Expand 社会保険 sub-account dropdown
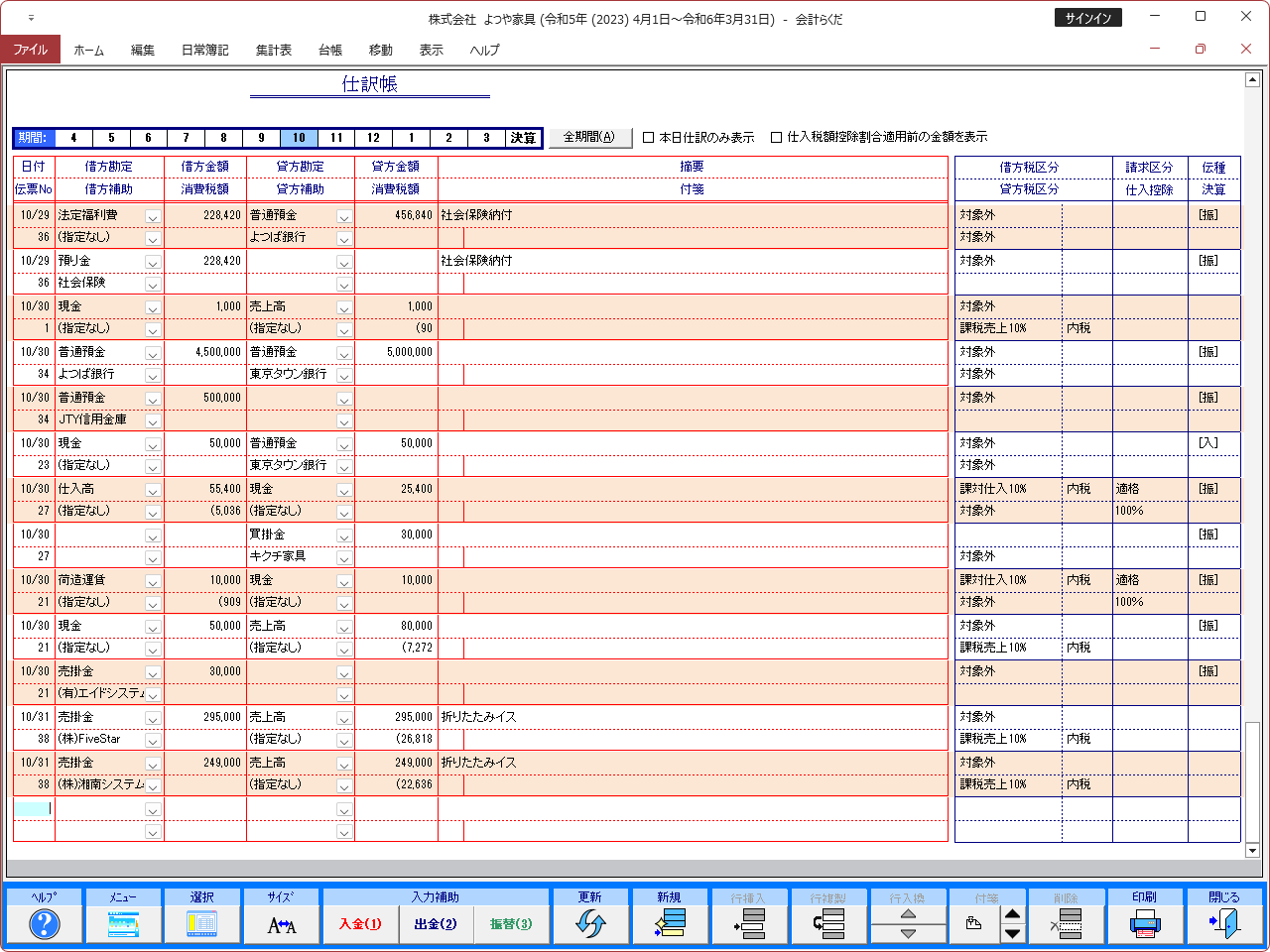1270x952 pixels. pyautogui.click(x=153, y=284)
